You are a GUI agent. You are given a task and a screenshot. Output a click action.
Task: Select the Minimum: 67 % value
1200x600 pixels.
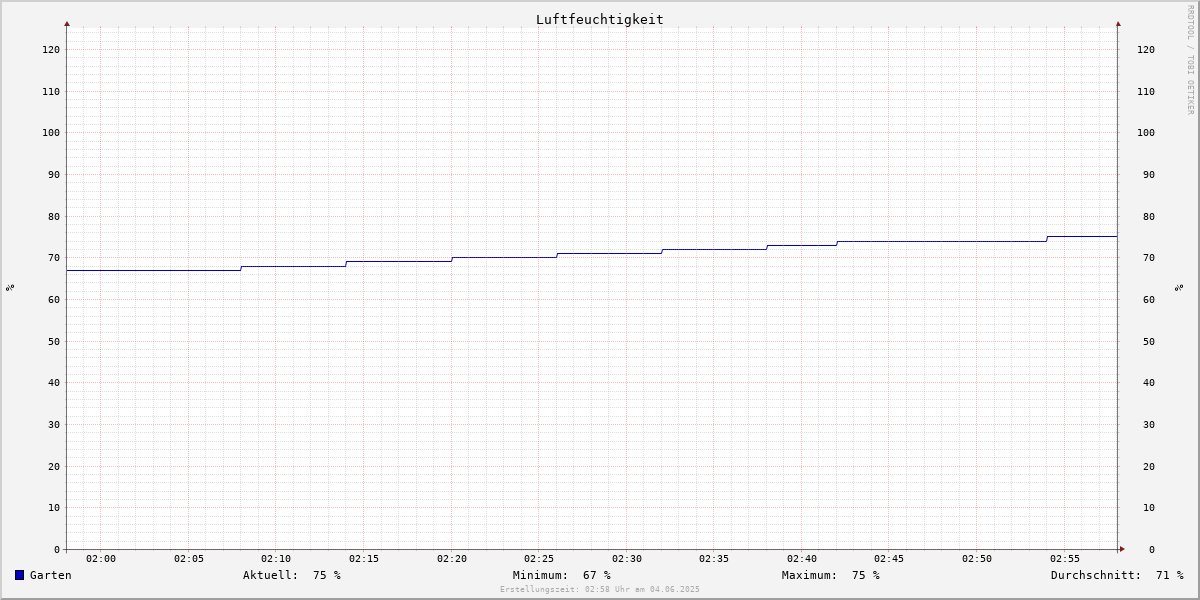click(x=562, y=575)
